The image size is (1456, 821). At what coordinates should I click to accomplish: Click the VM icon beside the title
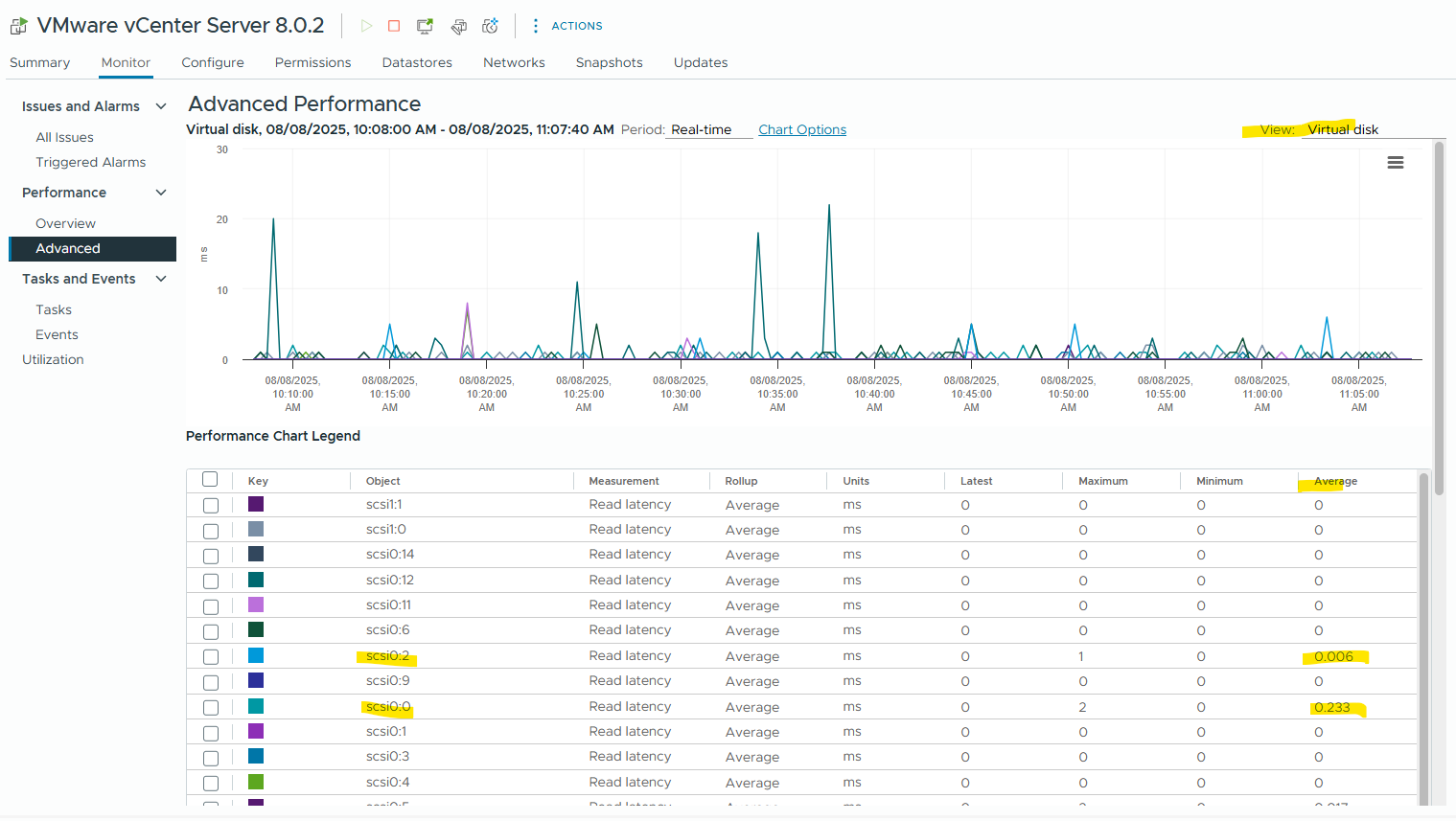click(18, 26)
